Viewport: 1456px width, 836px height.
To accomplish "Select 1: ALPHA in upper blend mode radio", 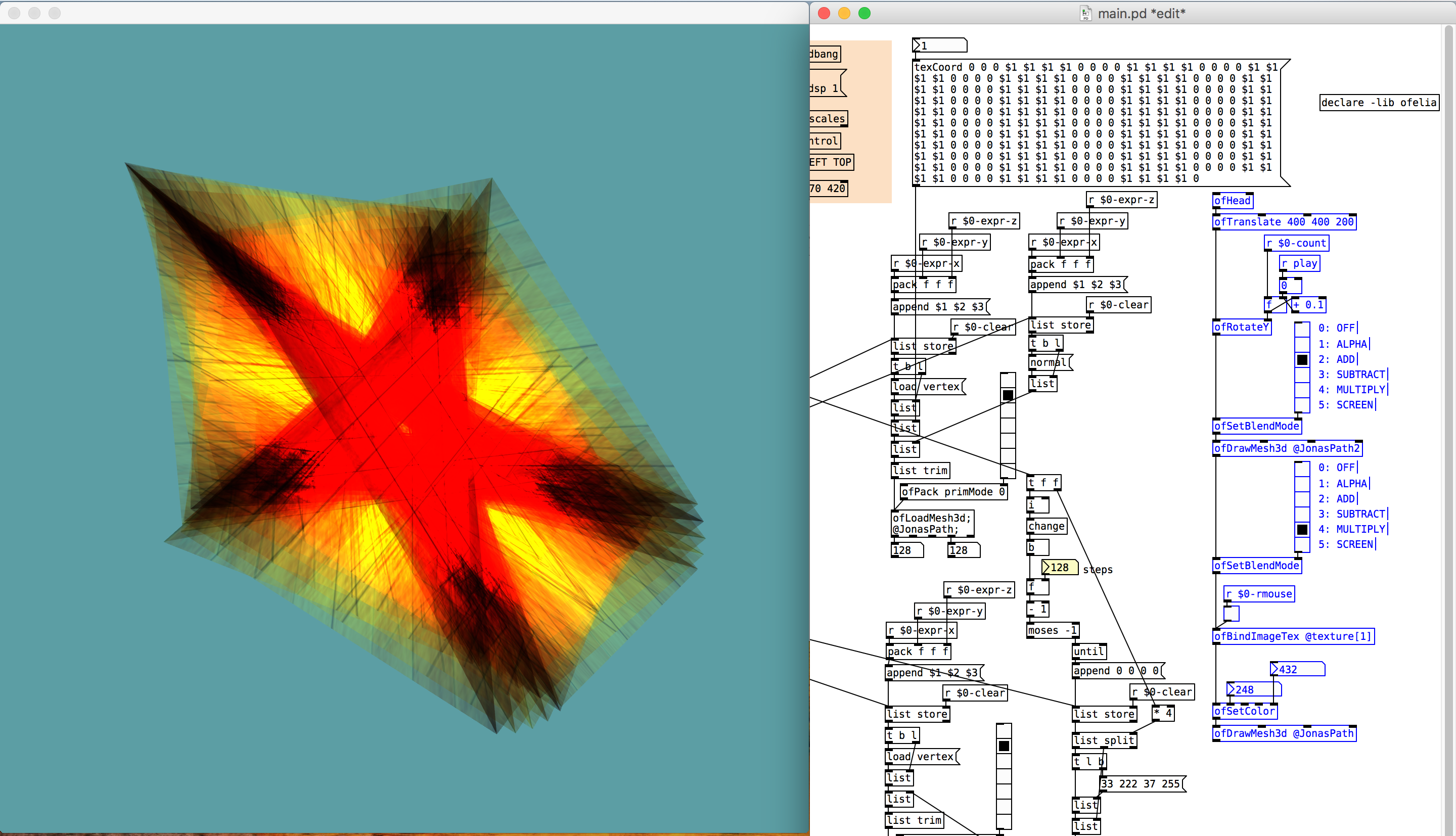I will tap(1302, 345).
